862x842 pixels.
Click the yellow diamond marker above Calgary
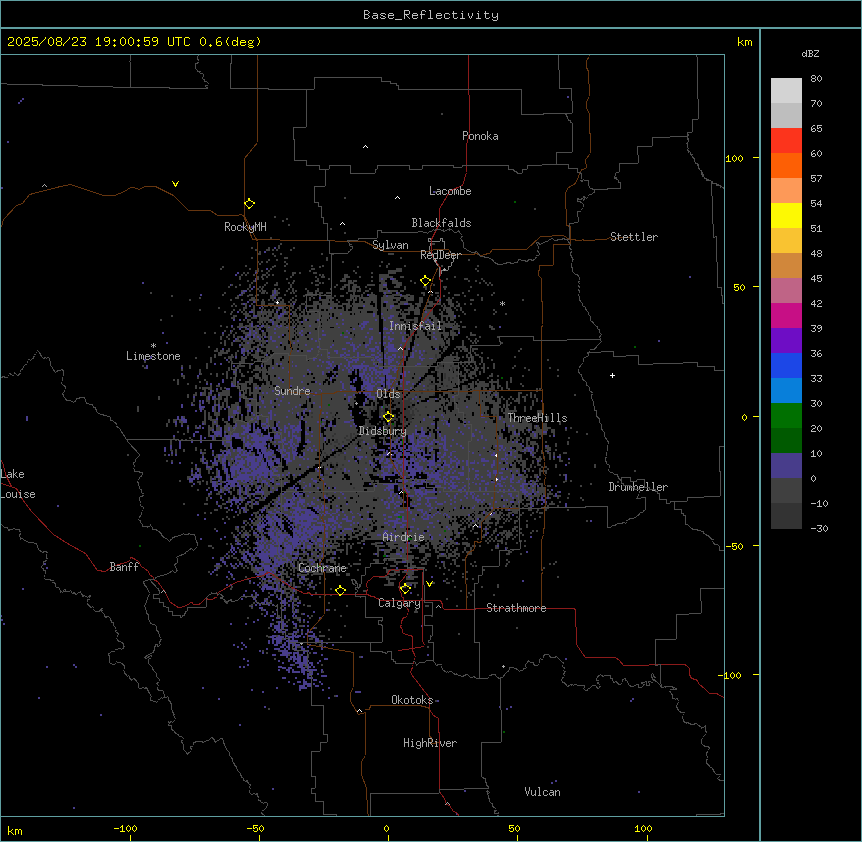[x=406, y=589]
